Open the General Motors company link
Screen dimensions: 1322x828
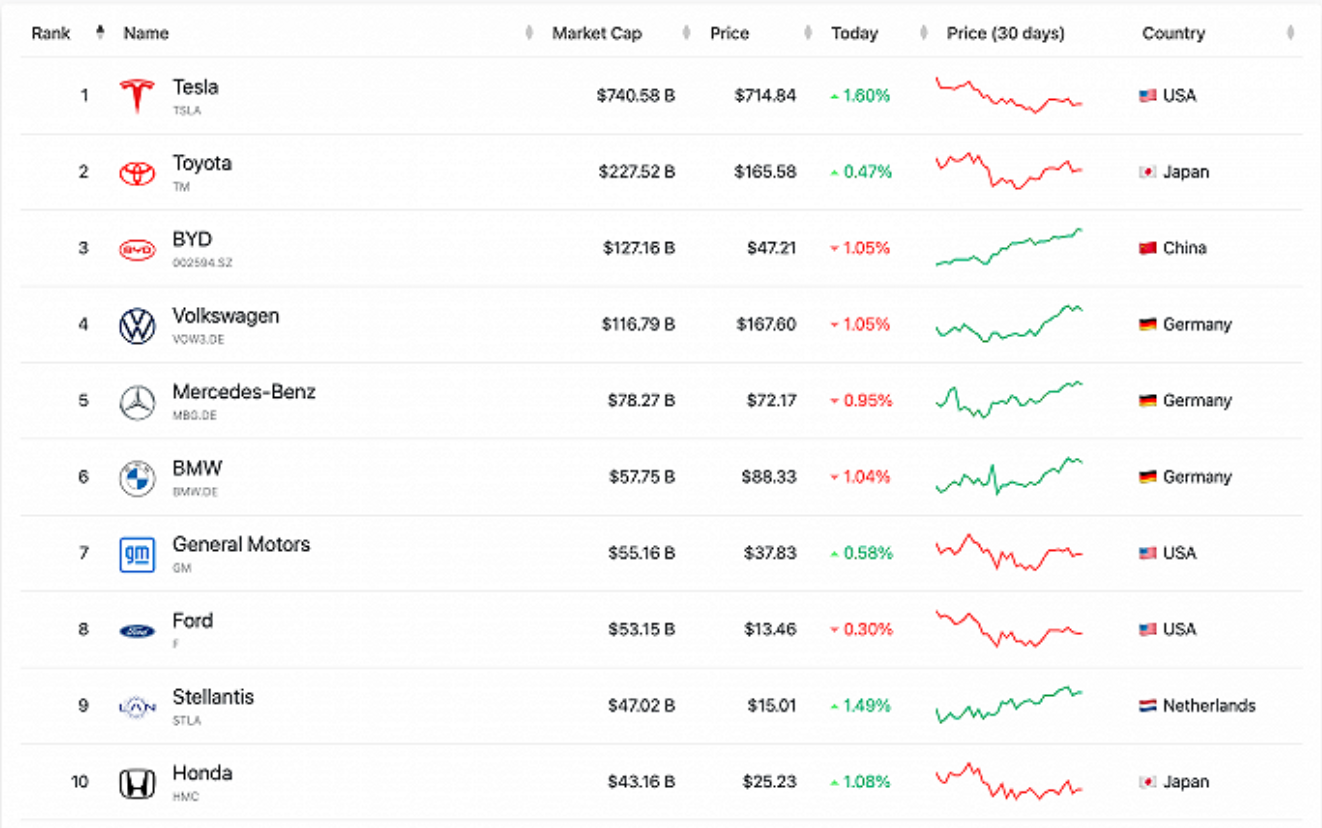coord(241,545)
